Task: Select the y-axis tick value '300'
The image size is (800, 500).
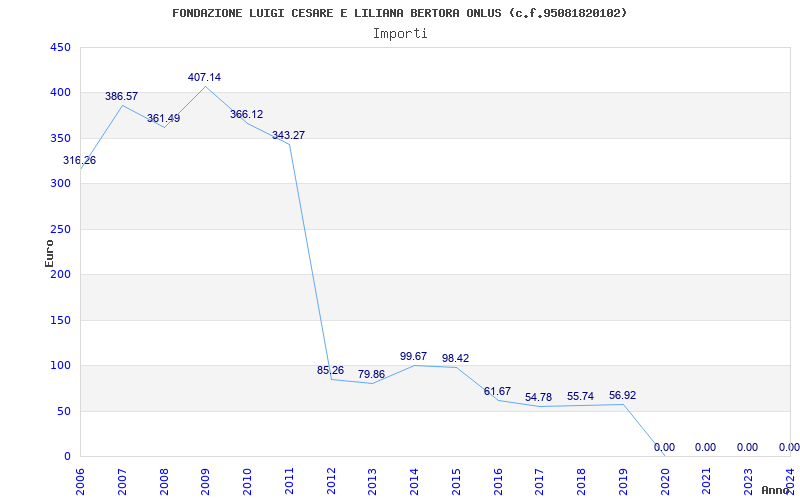Action: 60,184
